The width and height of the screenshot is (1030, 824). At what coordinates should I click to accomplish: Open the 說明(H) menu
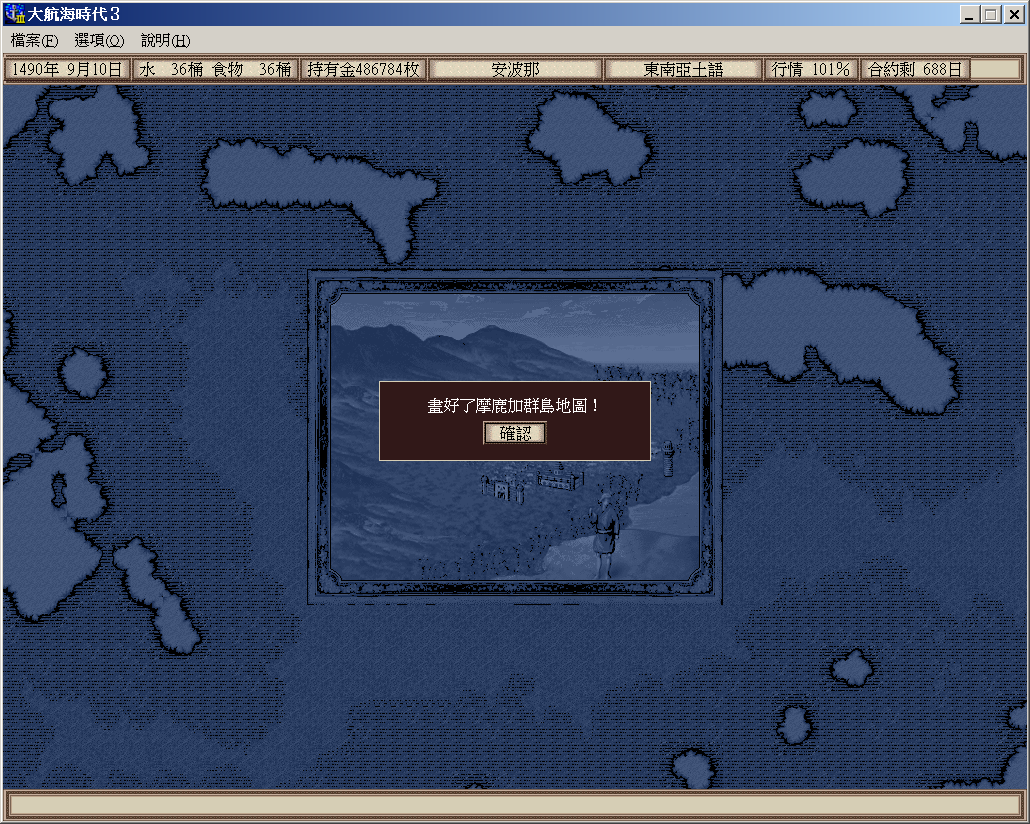point(165,41)
